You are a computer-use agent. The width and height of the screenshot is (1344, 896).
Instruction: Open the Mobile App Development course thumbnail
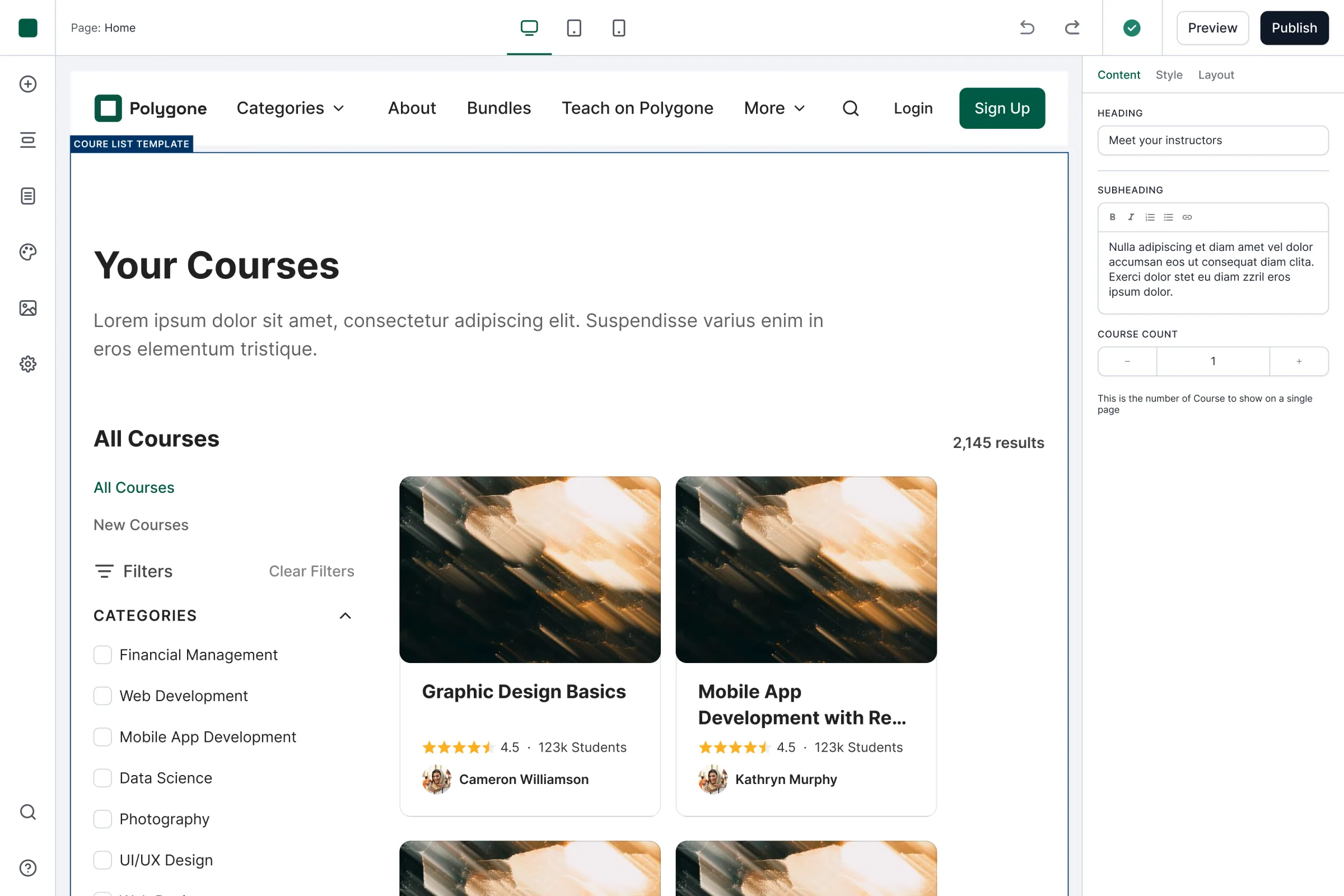pos(806,570)
